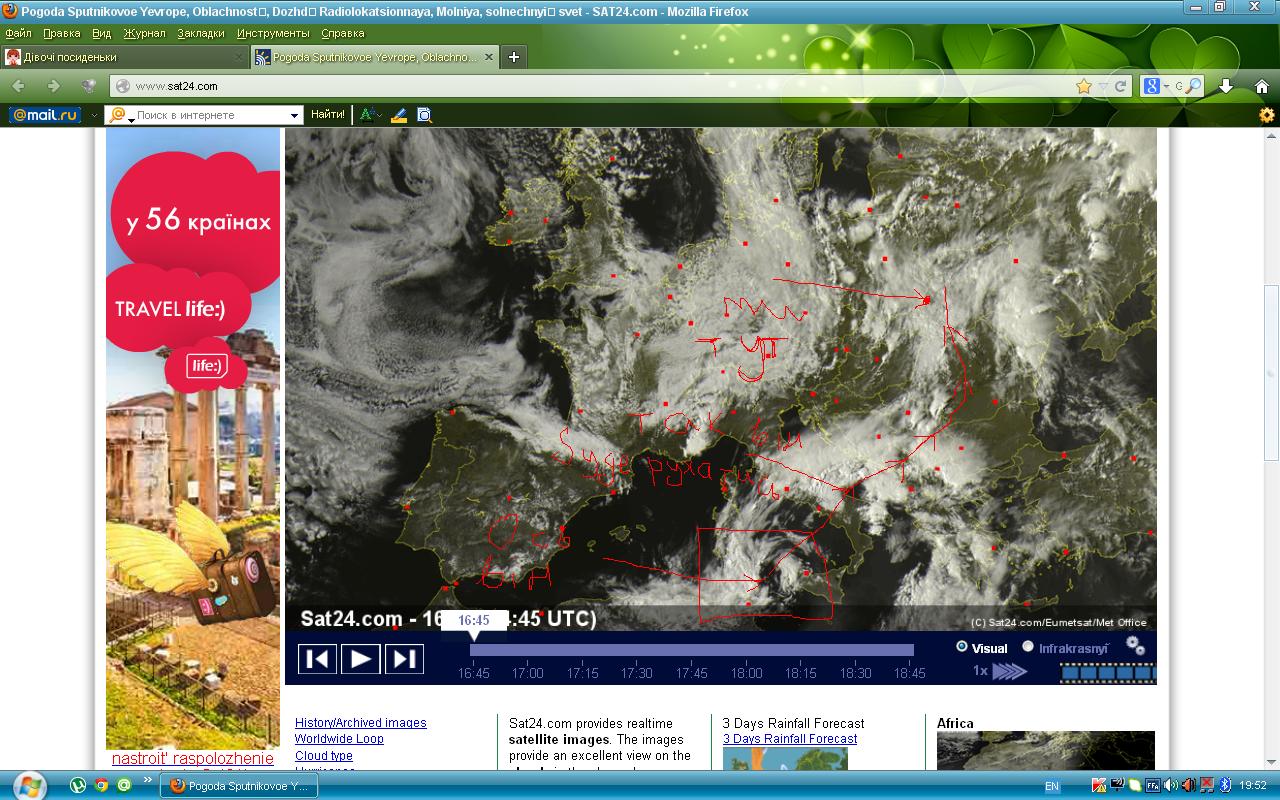
Task: Open the Firefox downloads arrow
Action: point(1226,86)
